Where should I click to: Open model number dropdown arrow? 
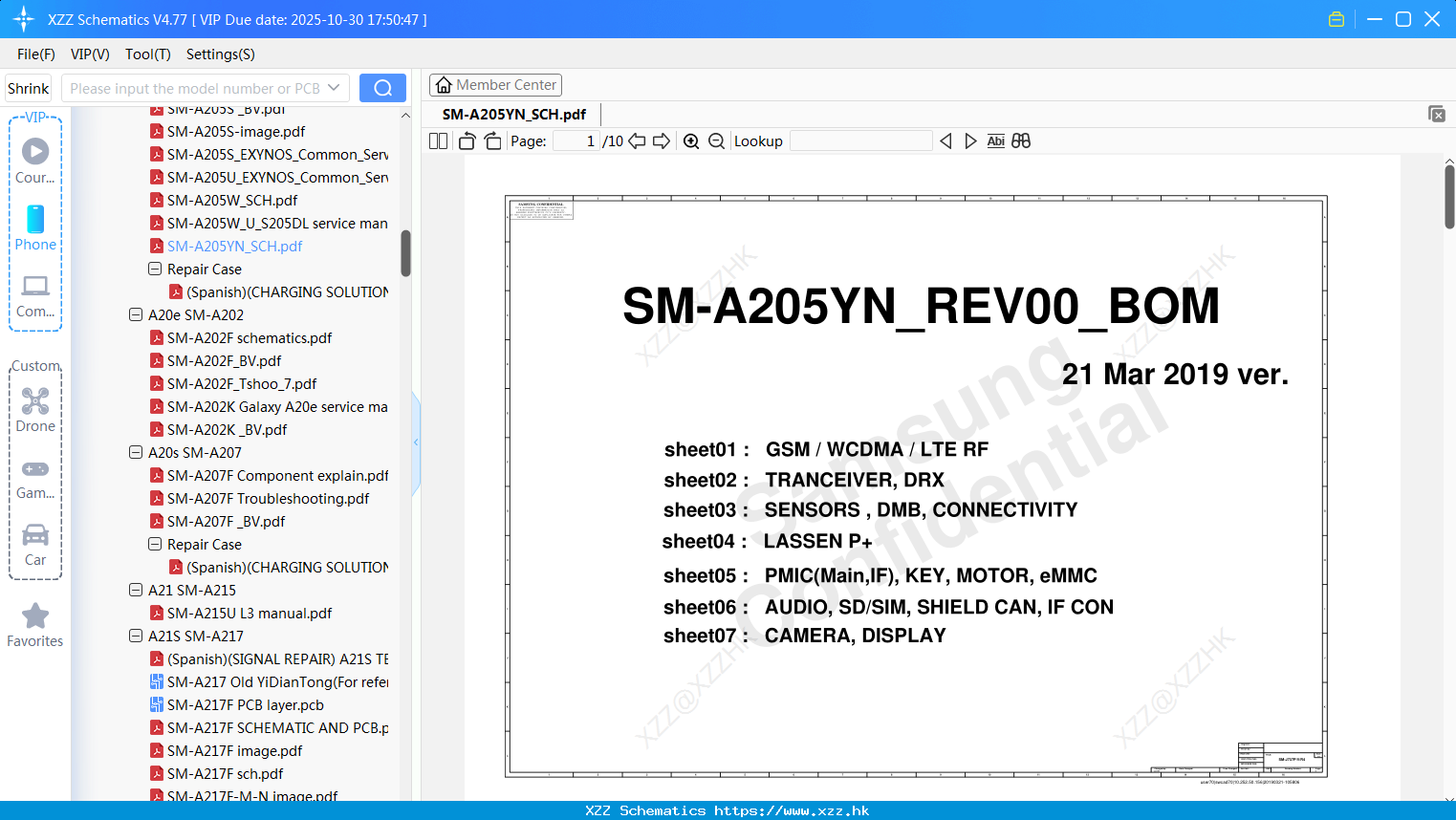(334, 88)
